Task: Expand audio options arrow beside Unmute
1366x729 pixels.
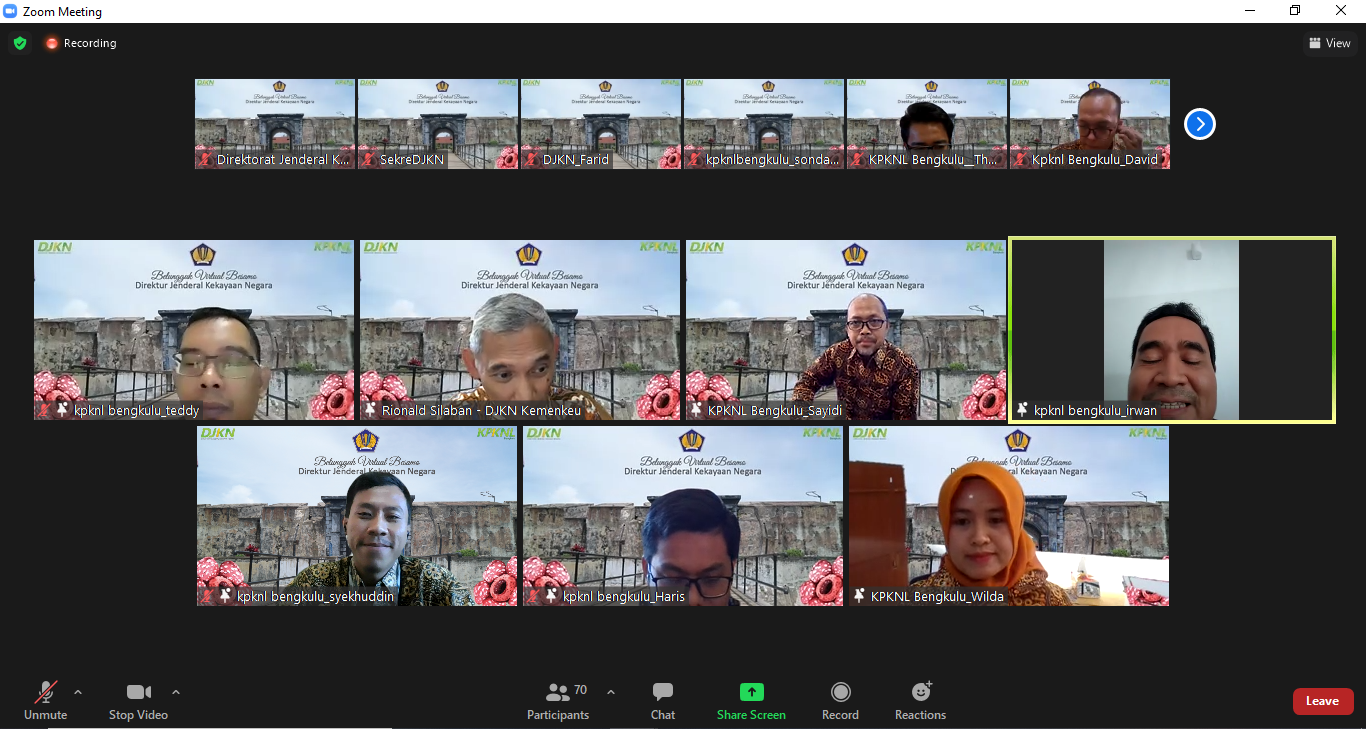Action: [78, 692]
